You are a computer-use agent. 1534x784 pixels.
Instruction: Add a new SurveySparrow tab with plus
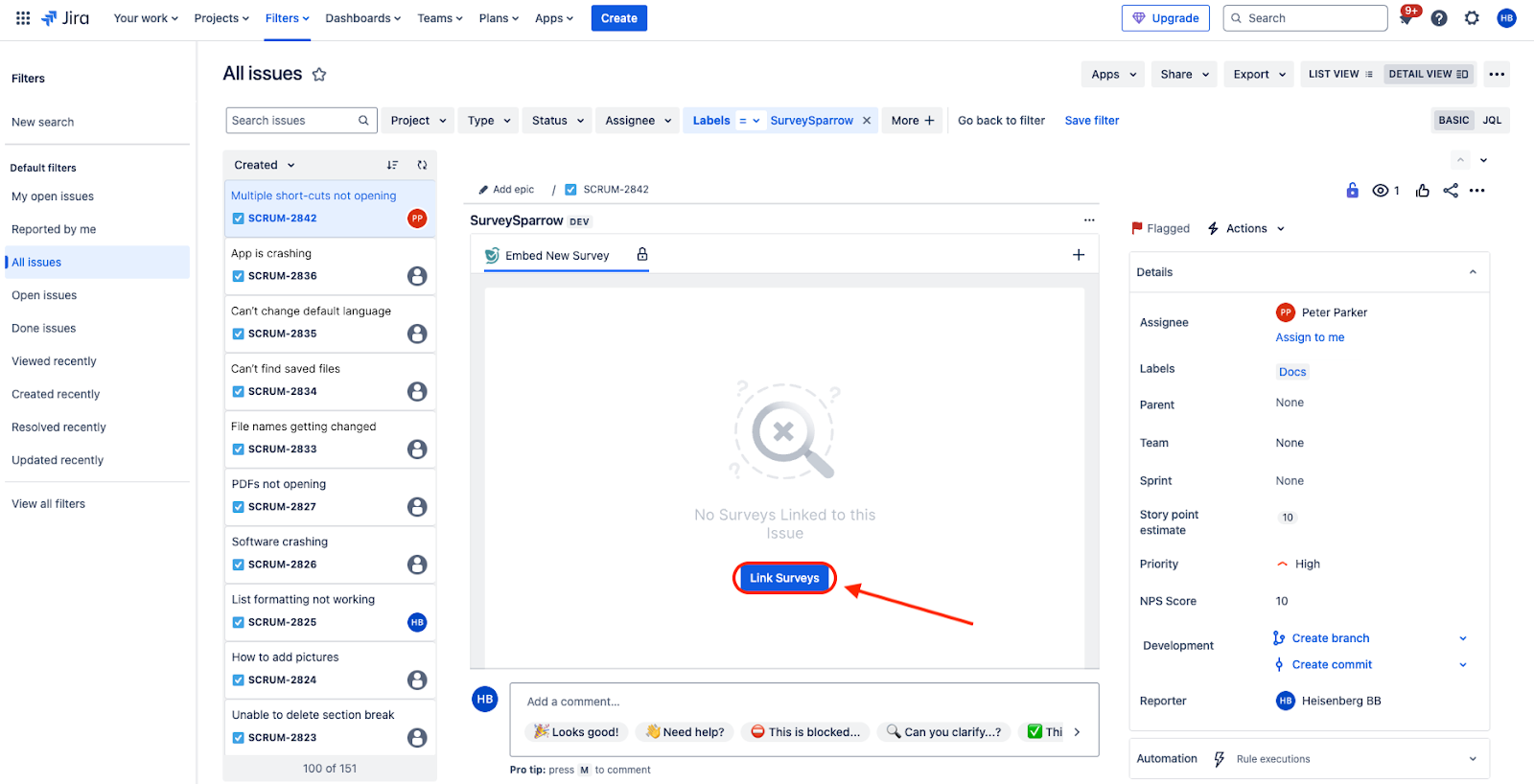coord(1079,255)
